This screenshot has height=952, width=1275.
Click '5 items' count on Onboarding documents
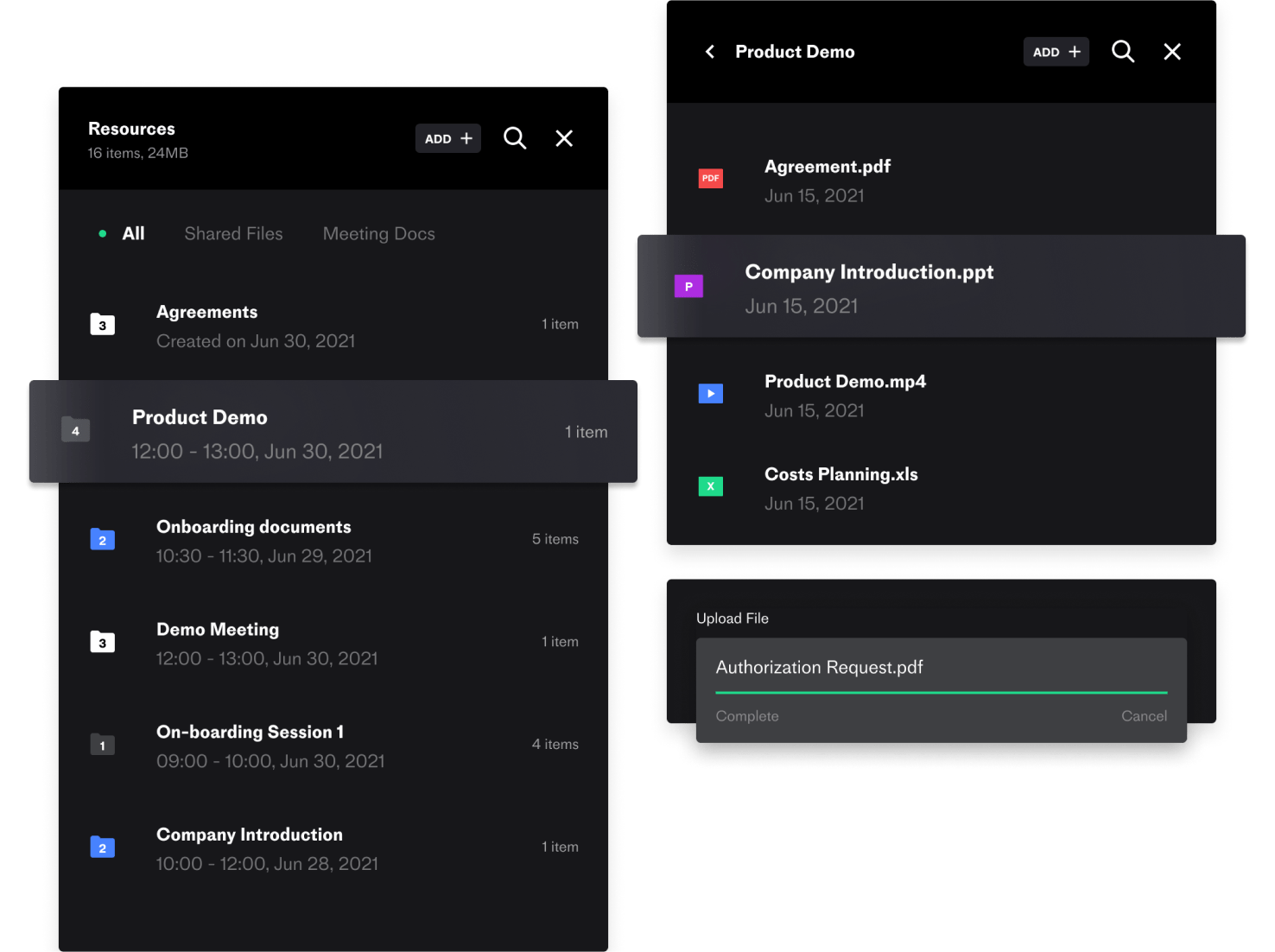(x=555, y=539)
